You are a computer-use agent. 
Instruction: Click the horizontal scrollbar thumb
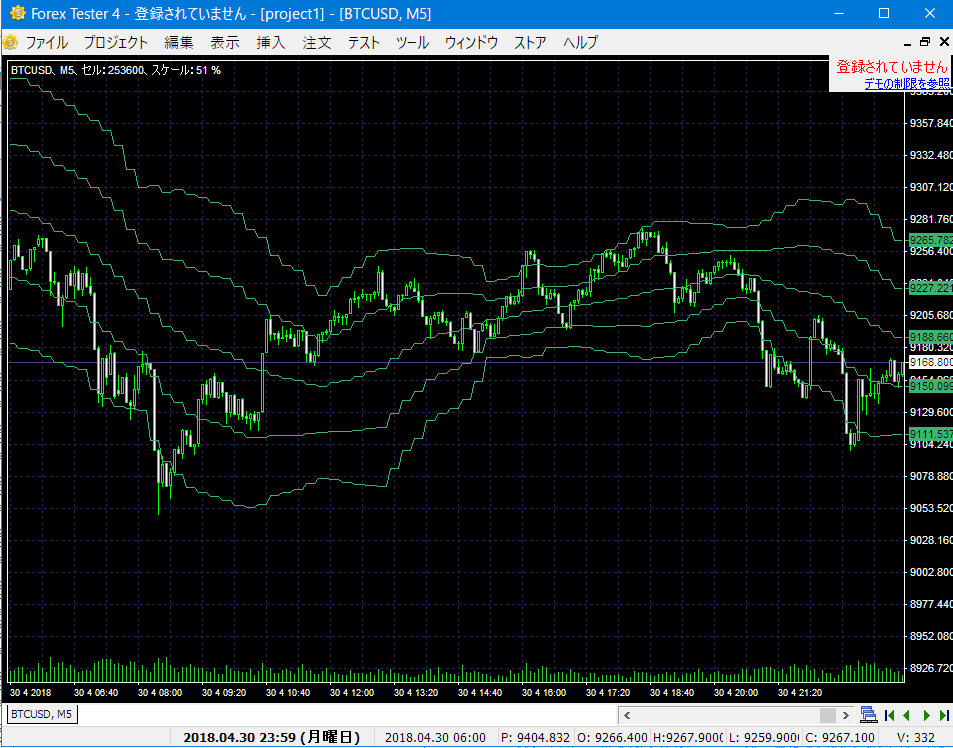point(828,715)
